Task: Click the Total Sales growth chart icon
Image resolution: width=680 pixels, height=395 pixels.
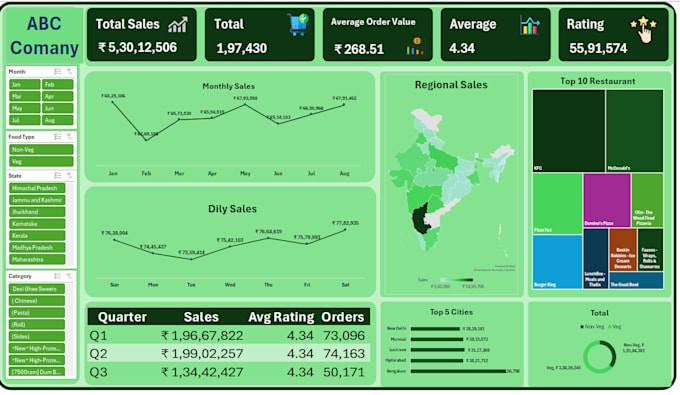Action: tap(178, 25)
